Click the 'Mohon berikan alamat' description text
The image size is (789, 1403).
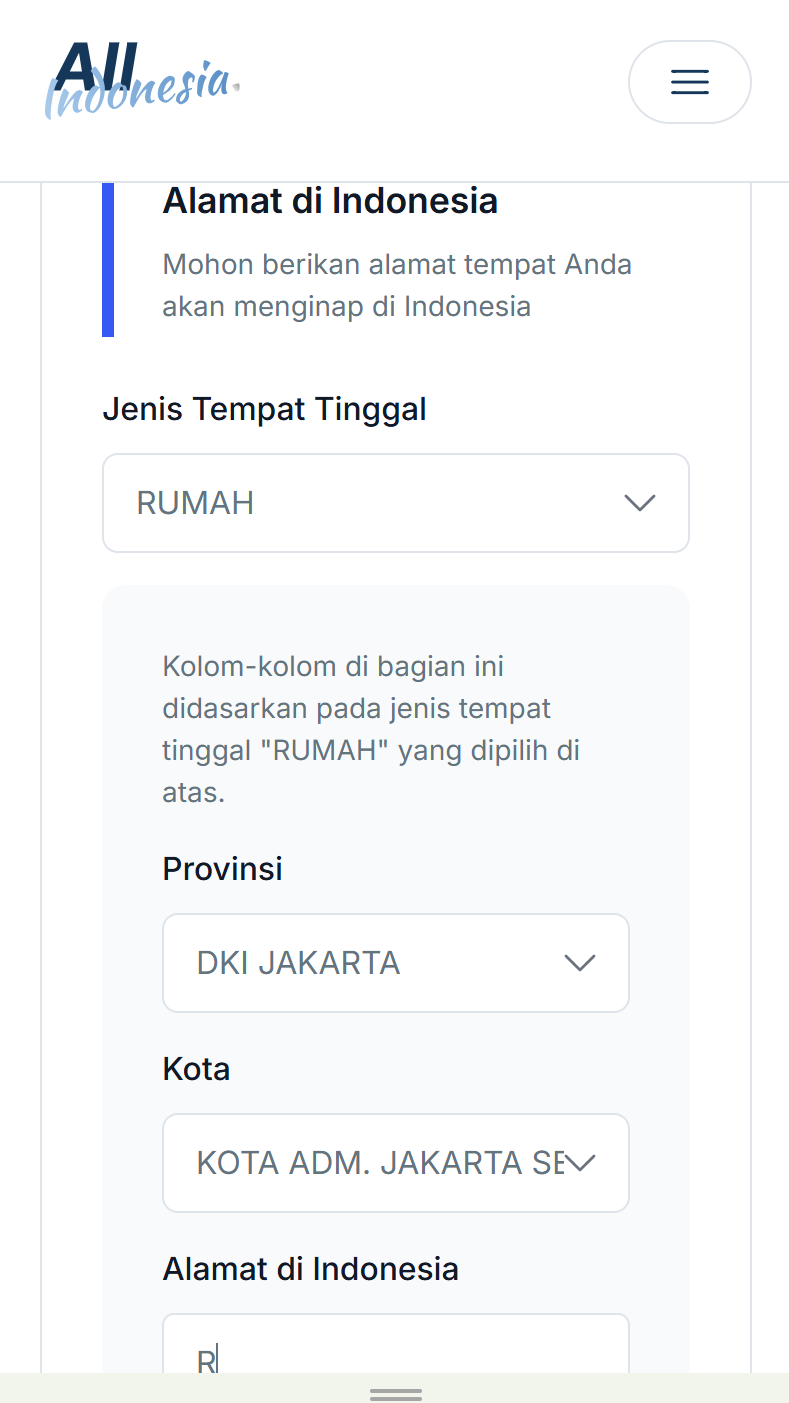coord(396,285)
